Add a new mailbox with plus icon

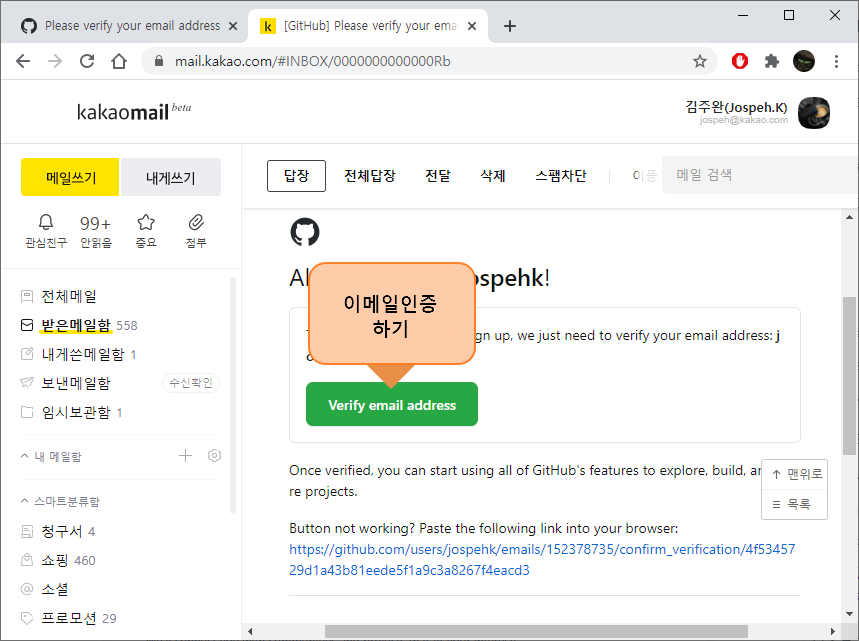click(185, 456)
